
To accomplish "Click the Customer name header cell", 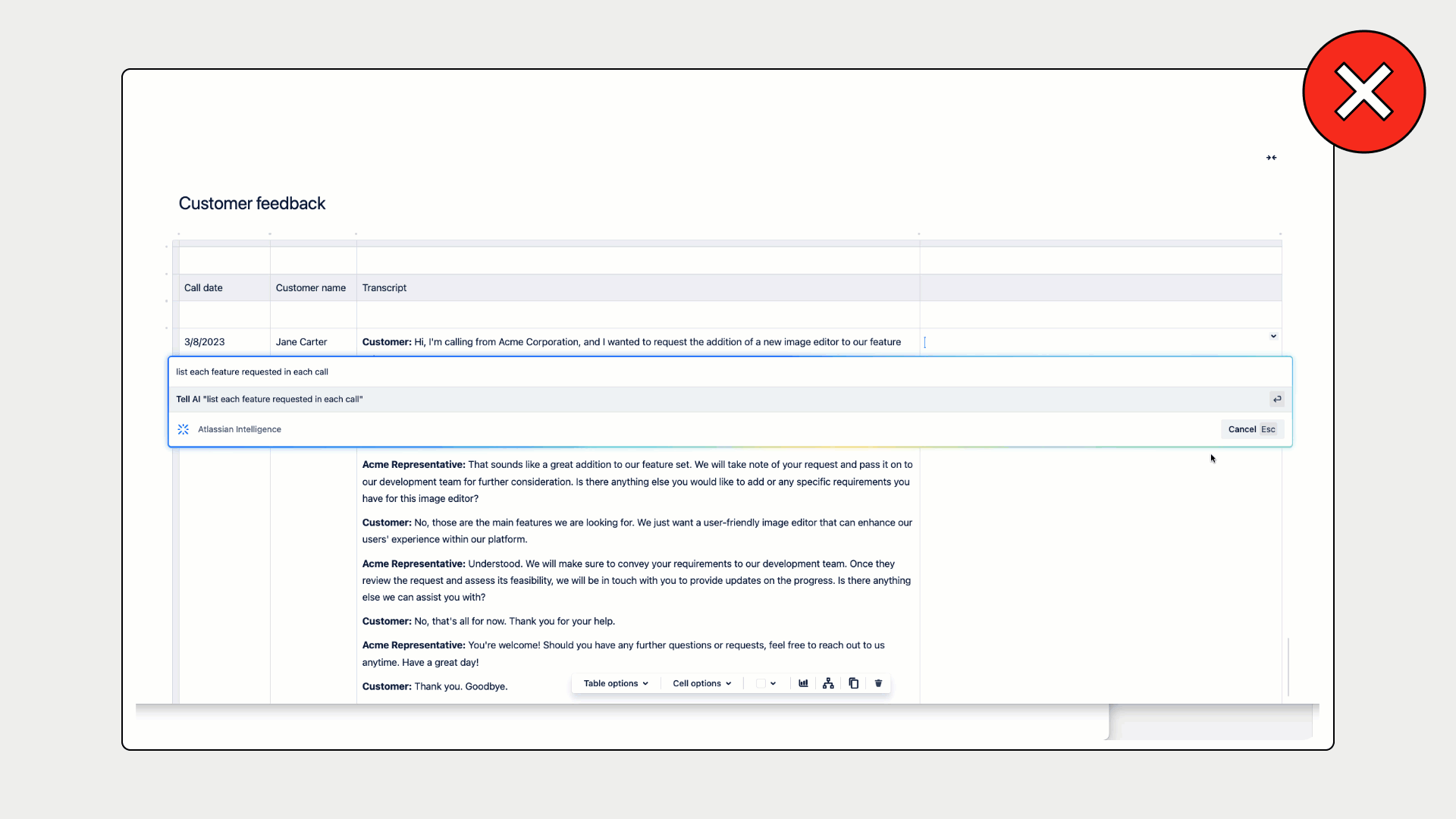I will click(312, 287).
